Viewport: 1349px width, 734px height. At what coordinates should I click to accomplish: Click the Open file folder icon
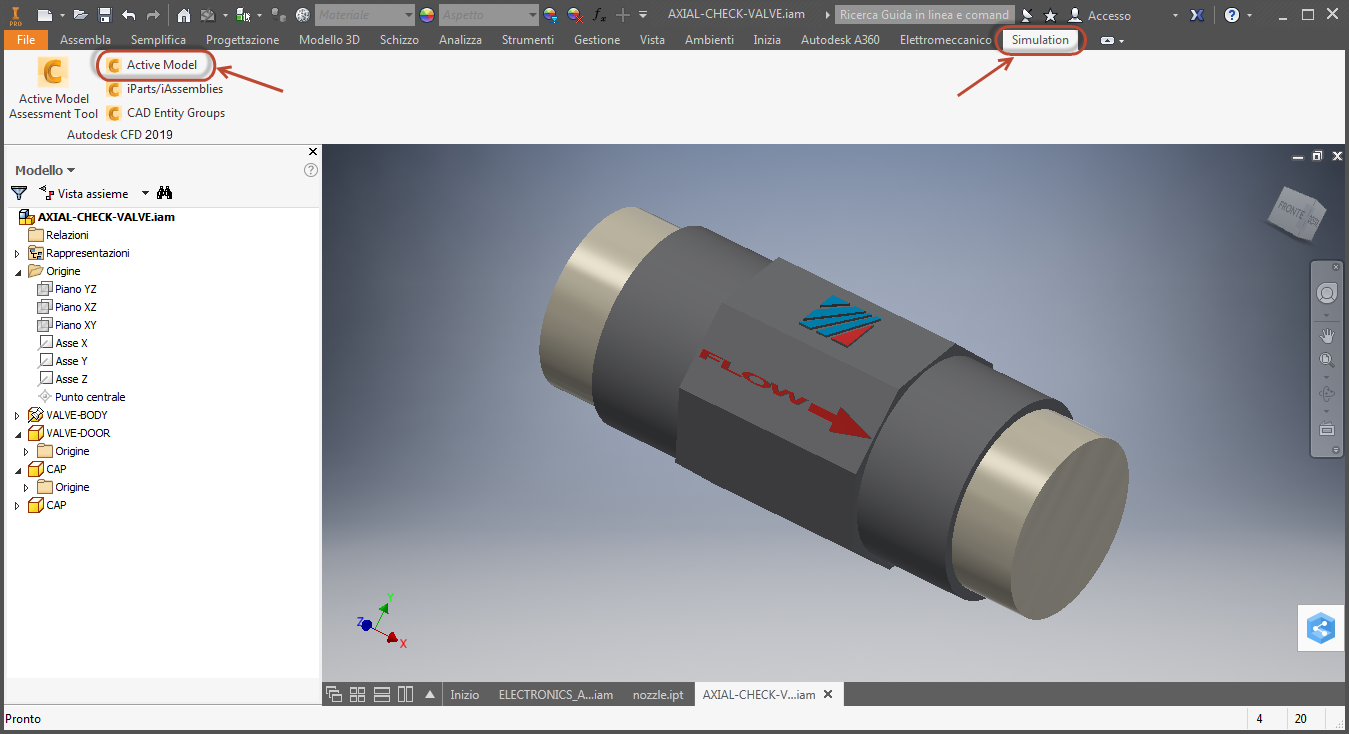click(80, 15)
